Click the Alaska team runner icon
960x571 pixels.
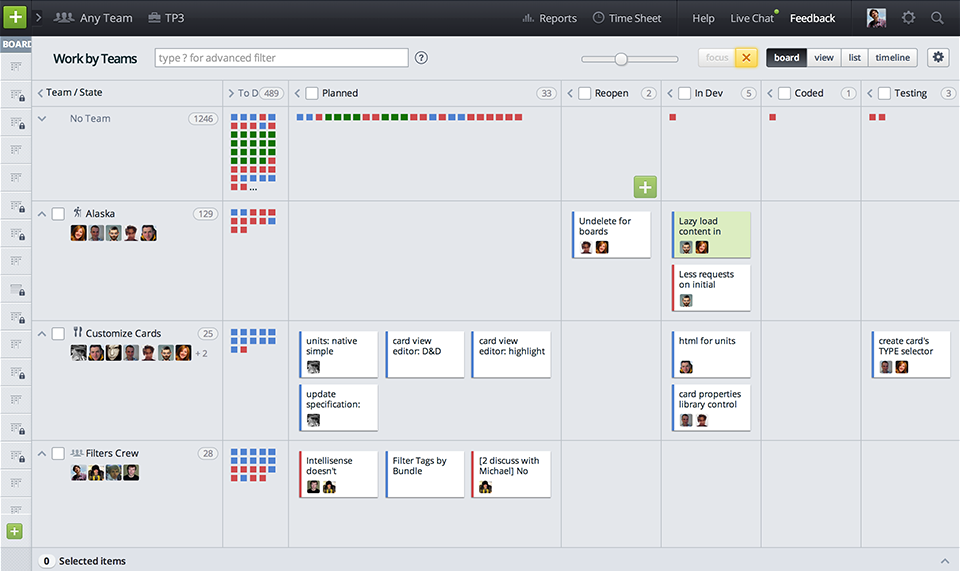[77, 212]
